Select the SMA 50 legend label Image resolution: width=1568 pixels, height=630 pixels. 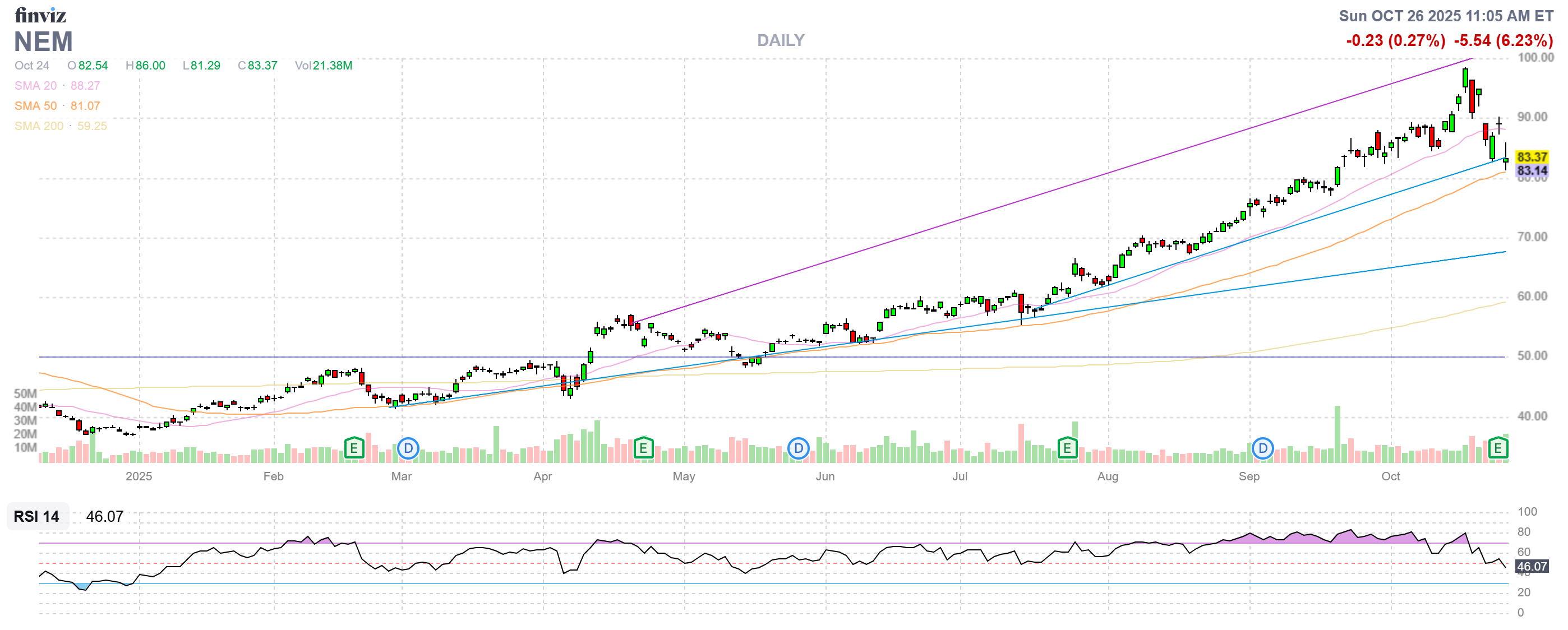coord(35,106)
